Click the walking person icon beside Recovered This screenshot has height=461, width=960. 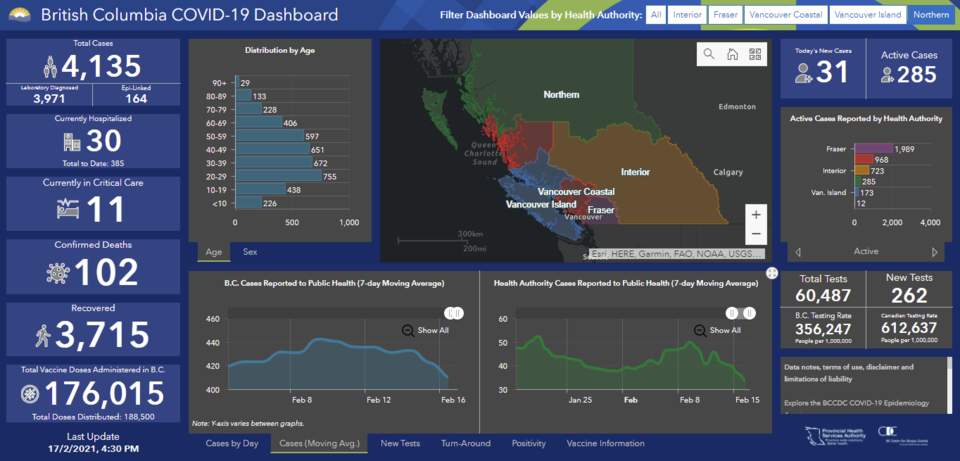[43, 335]
